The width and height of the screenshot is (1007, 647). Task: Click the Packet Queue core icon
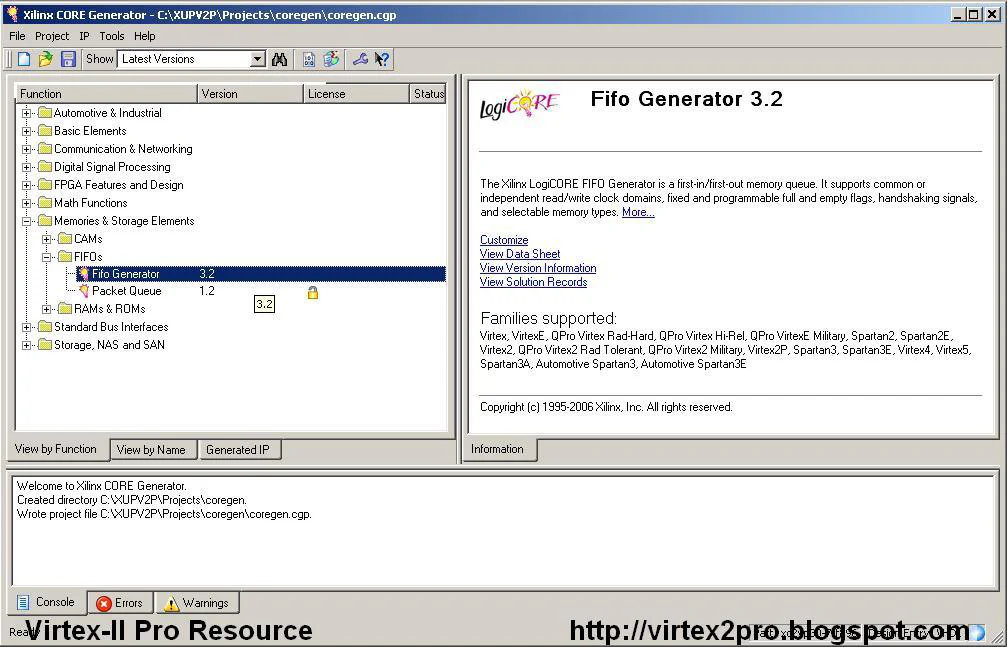[84, 291]
